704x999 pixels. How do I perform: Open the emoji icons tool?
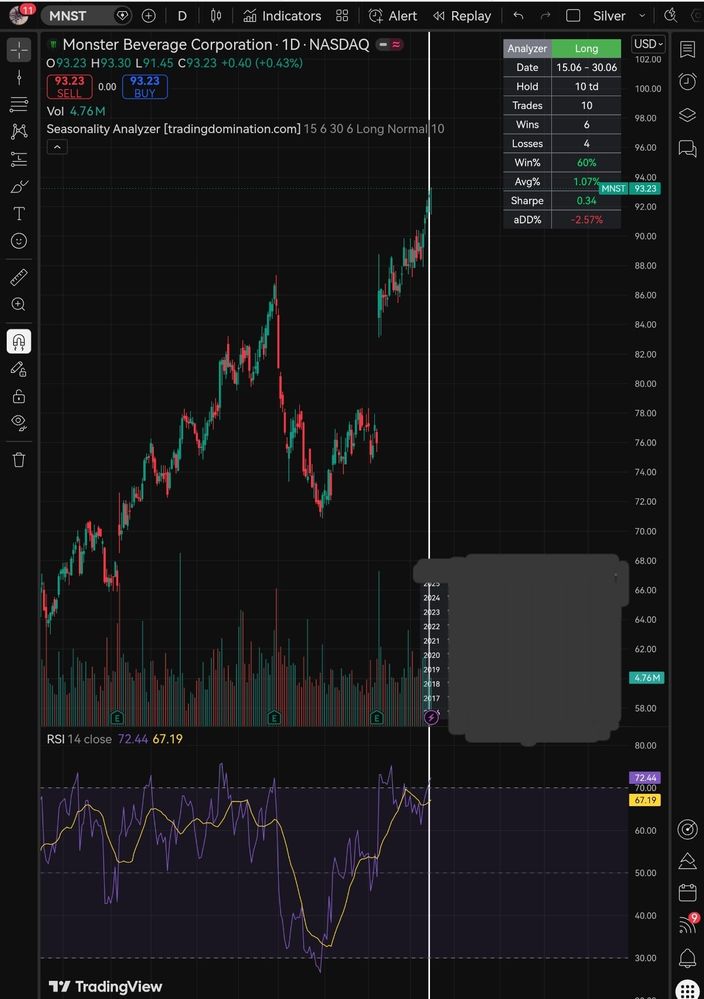[x=19, y=241]
